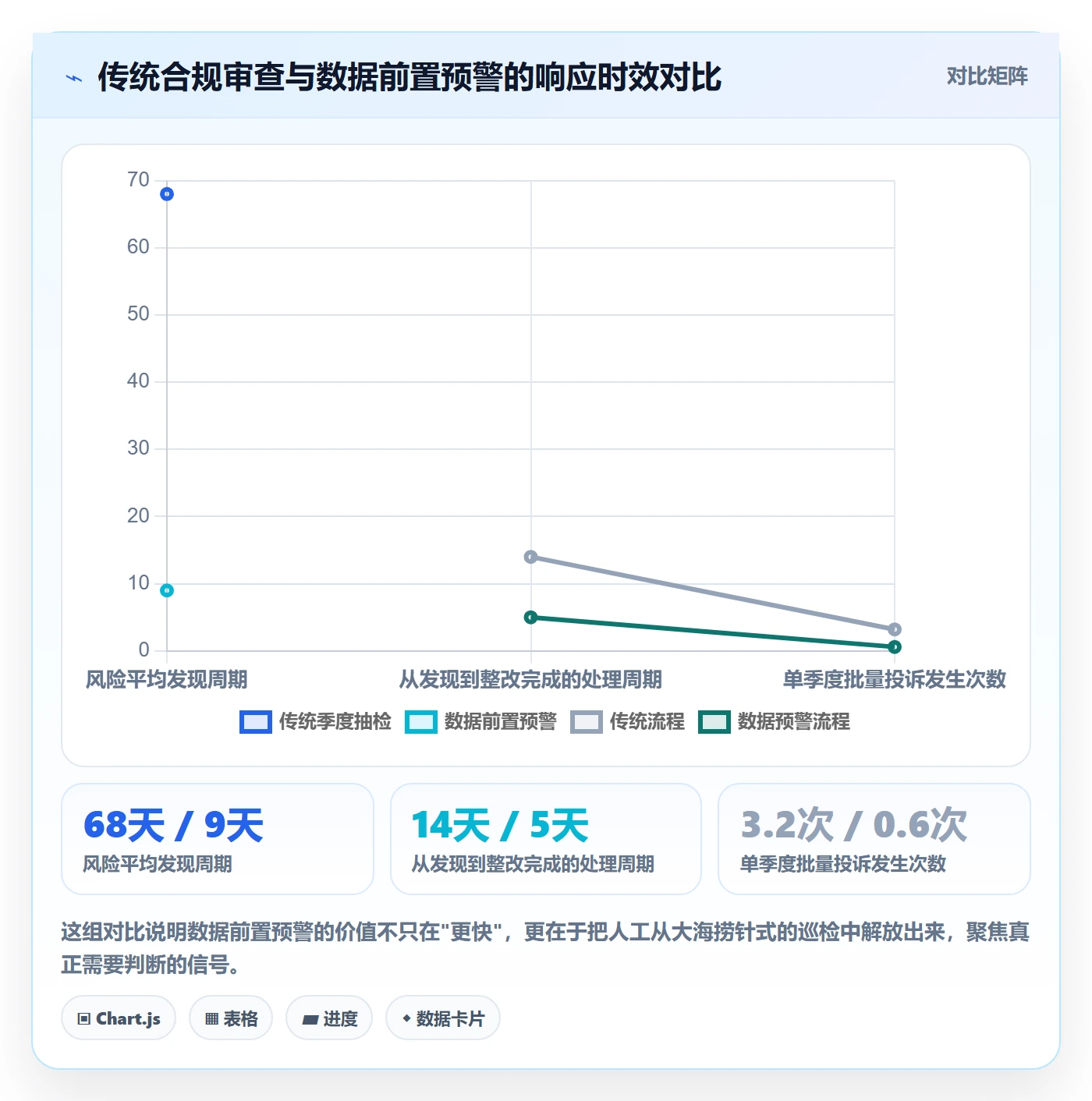Select the 数据卡片 tag

click(443, 1018)
